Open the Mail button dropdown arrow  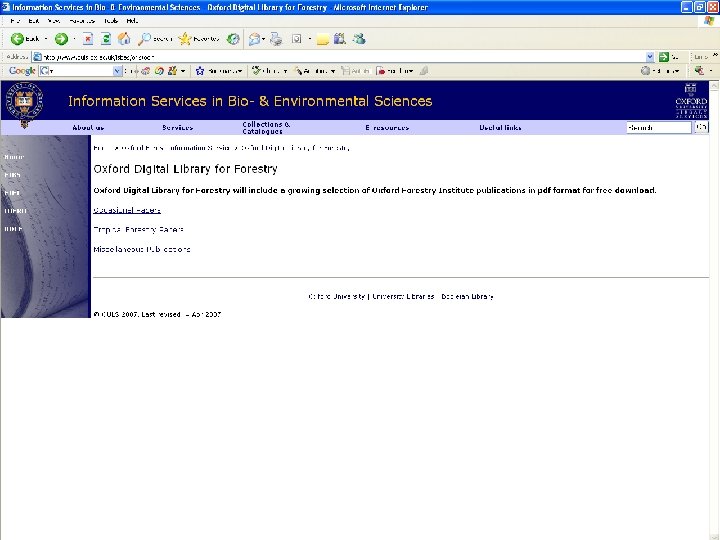click(263, 39)
